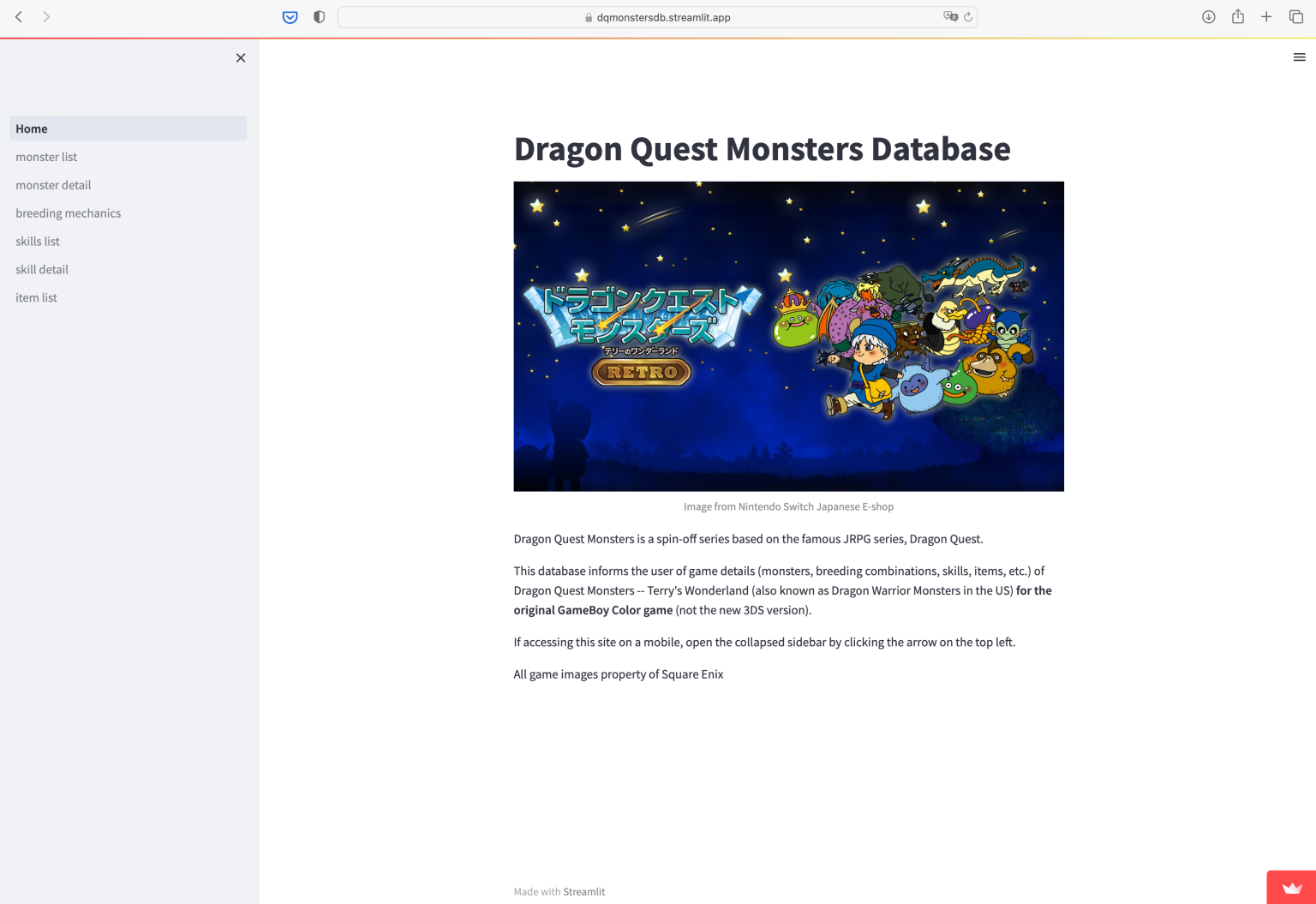Navigate to the monster detail page
Image resolution: width=1316 pixels, height=904 pixels.
pos(53,185)
